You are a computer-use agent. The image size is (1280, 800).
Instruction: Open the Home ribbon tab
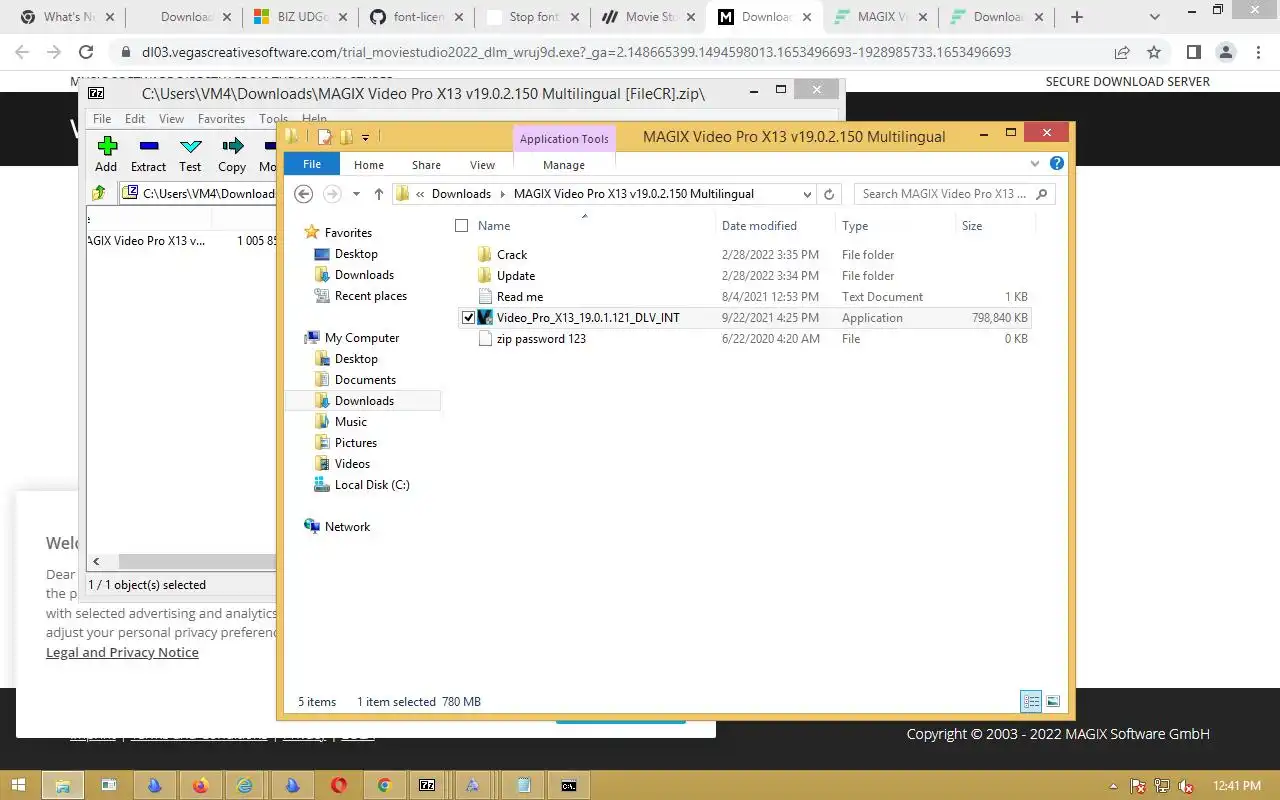369,164
